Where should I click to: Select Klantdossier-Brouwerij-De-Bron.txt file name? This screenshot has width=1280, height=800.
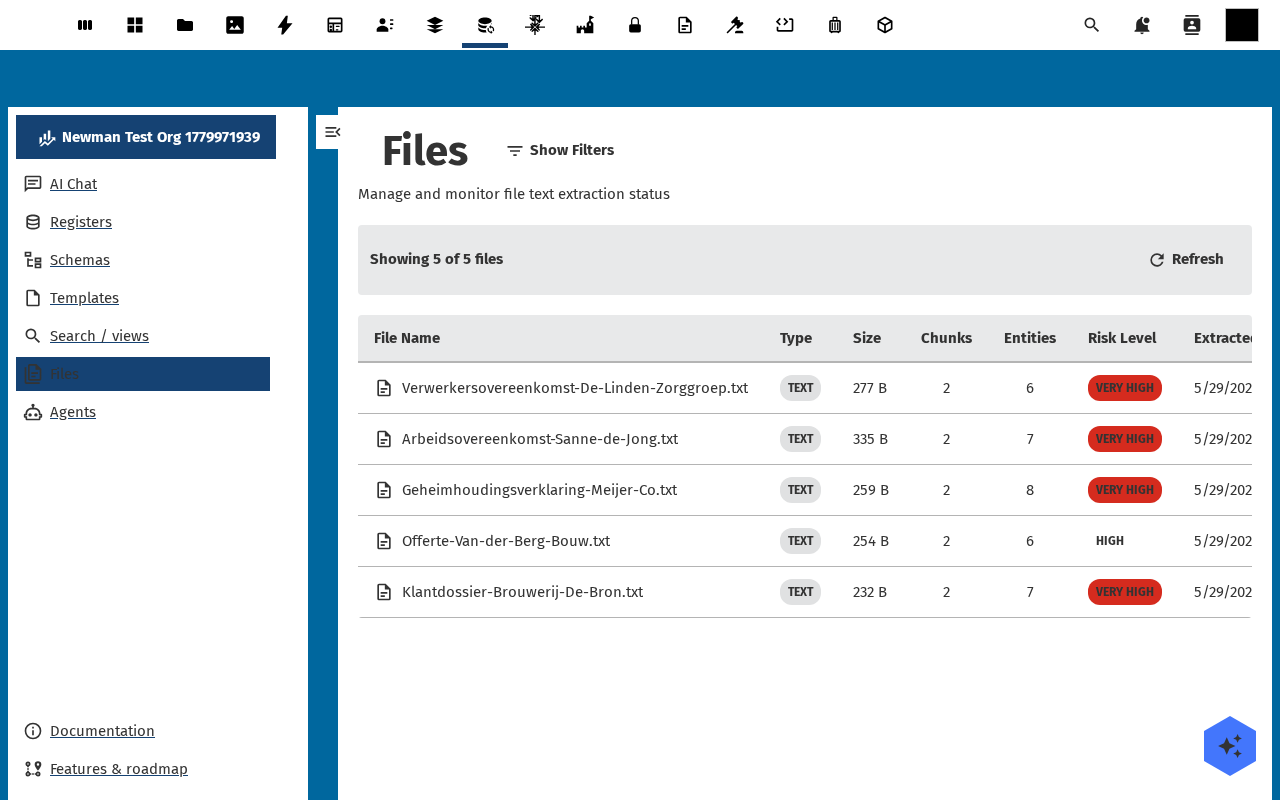coord(522,592)
